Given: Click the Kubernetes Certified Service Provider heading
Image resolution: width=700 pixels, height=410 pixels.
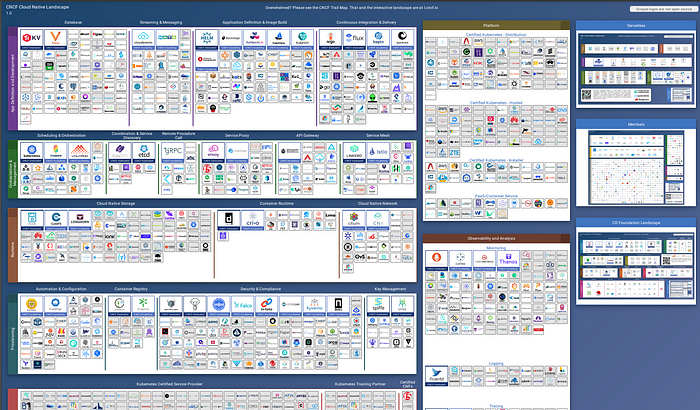Looking at the screenshot, I should point(169,384).
